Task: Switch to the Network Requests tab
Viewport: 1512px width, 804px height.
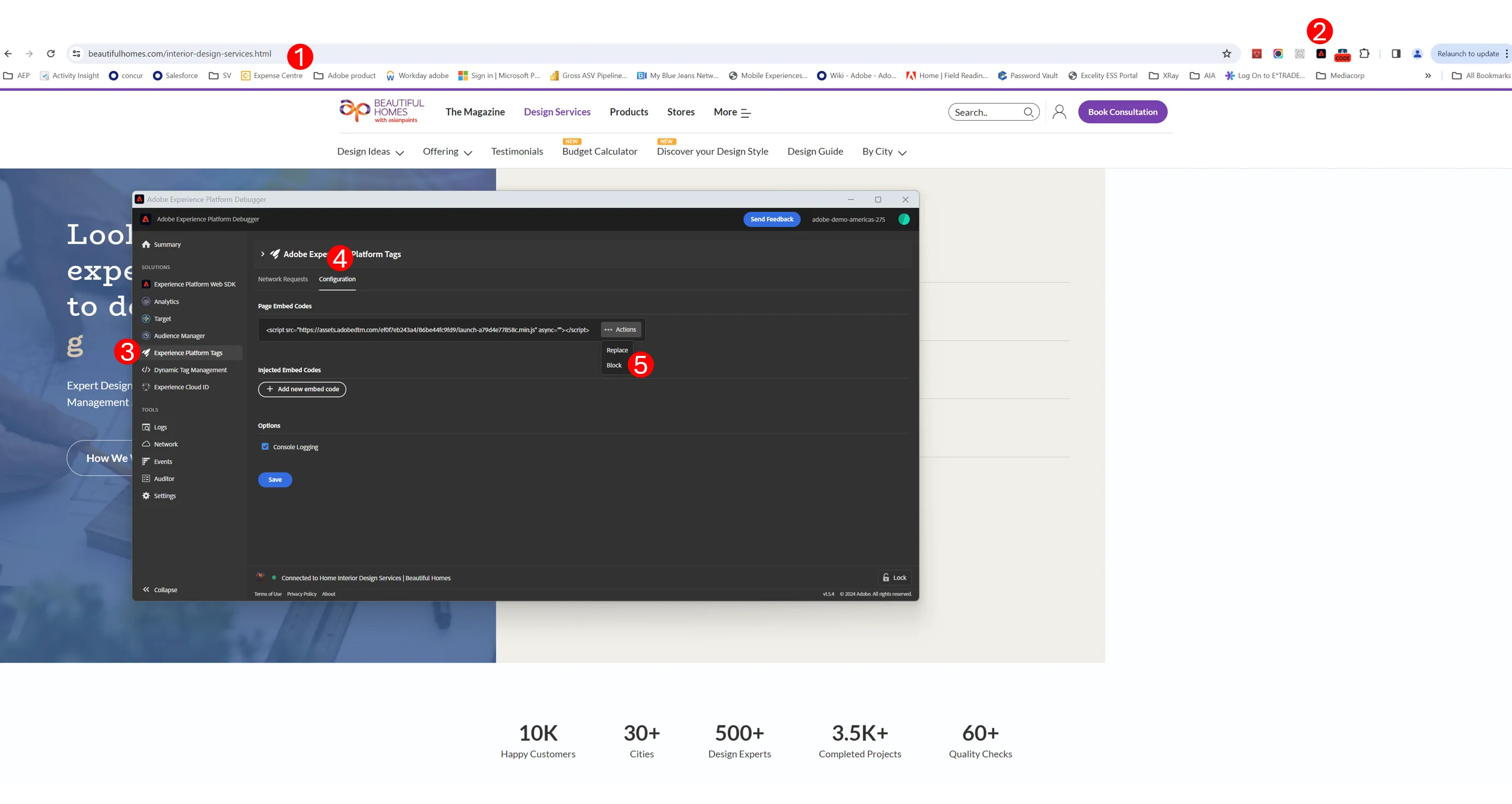Action: [x=283, y=279]
